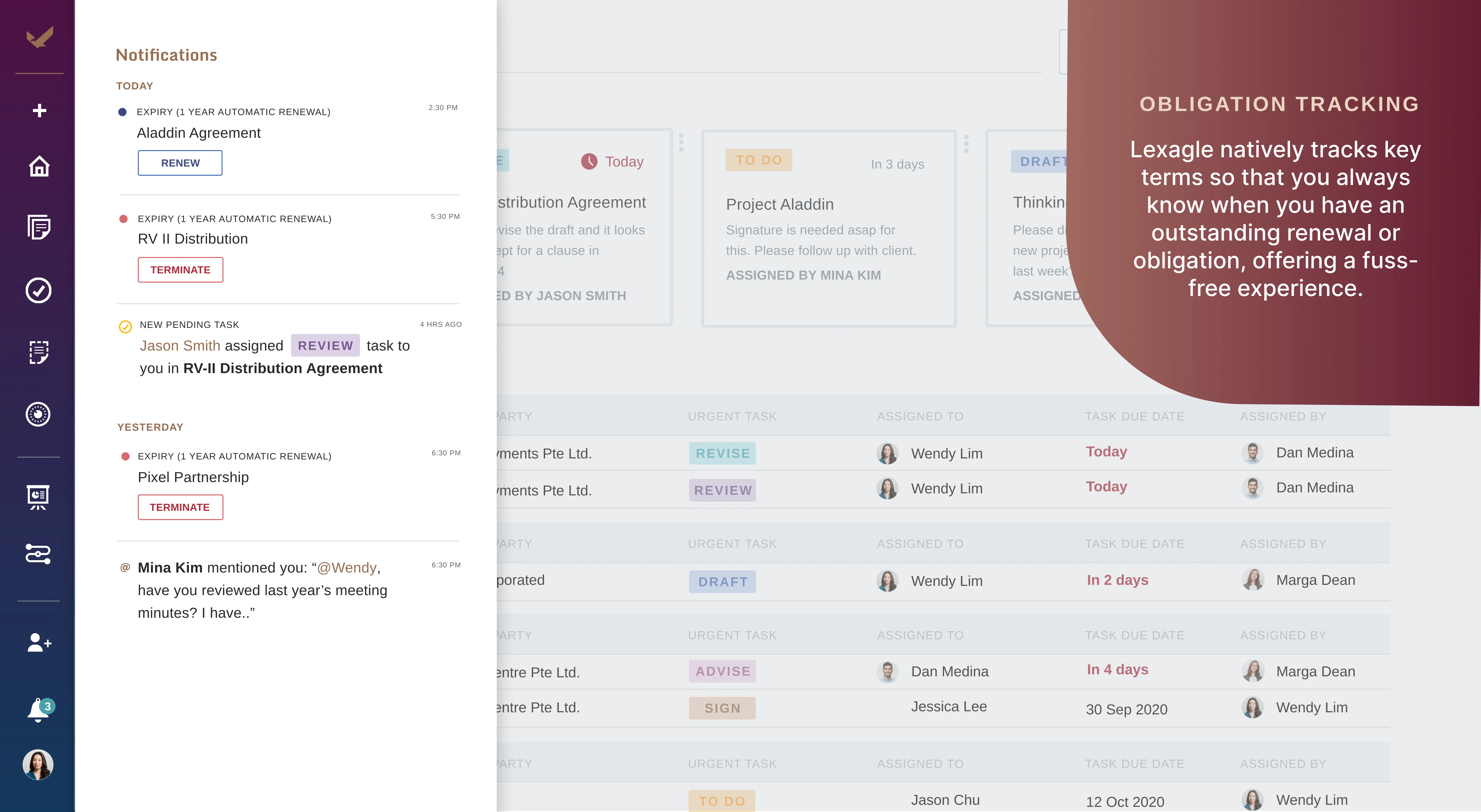Click the RENEW button for Aladdin Agreement
The height and width of the screenshot is (812, 1481).
click(x=180, y=163)
